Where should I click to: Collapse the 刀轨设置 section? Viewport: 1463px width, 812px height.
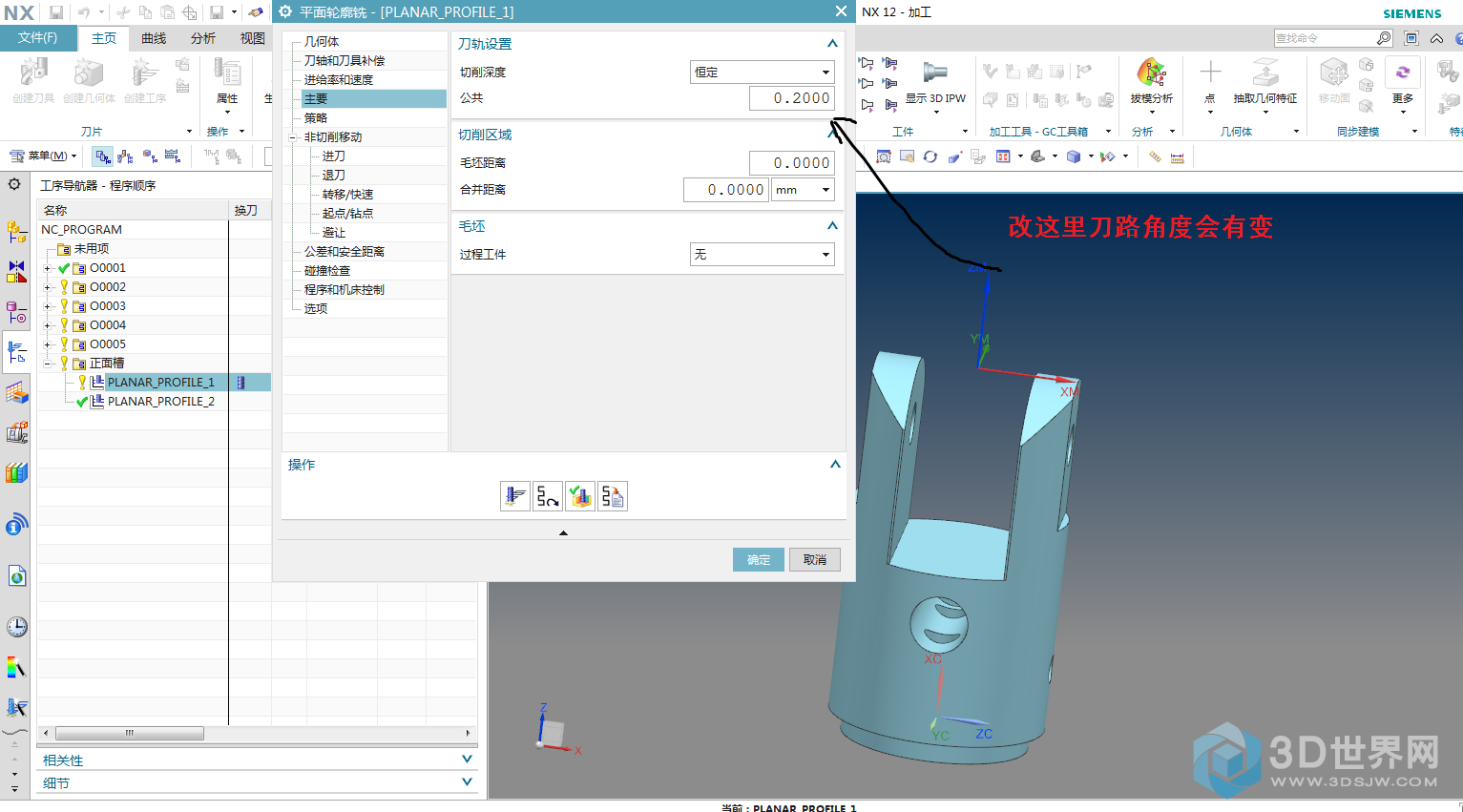pos(832,43)
